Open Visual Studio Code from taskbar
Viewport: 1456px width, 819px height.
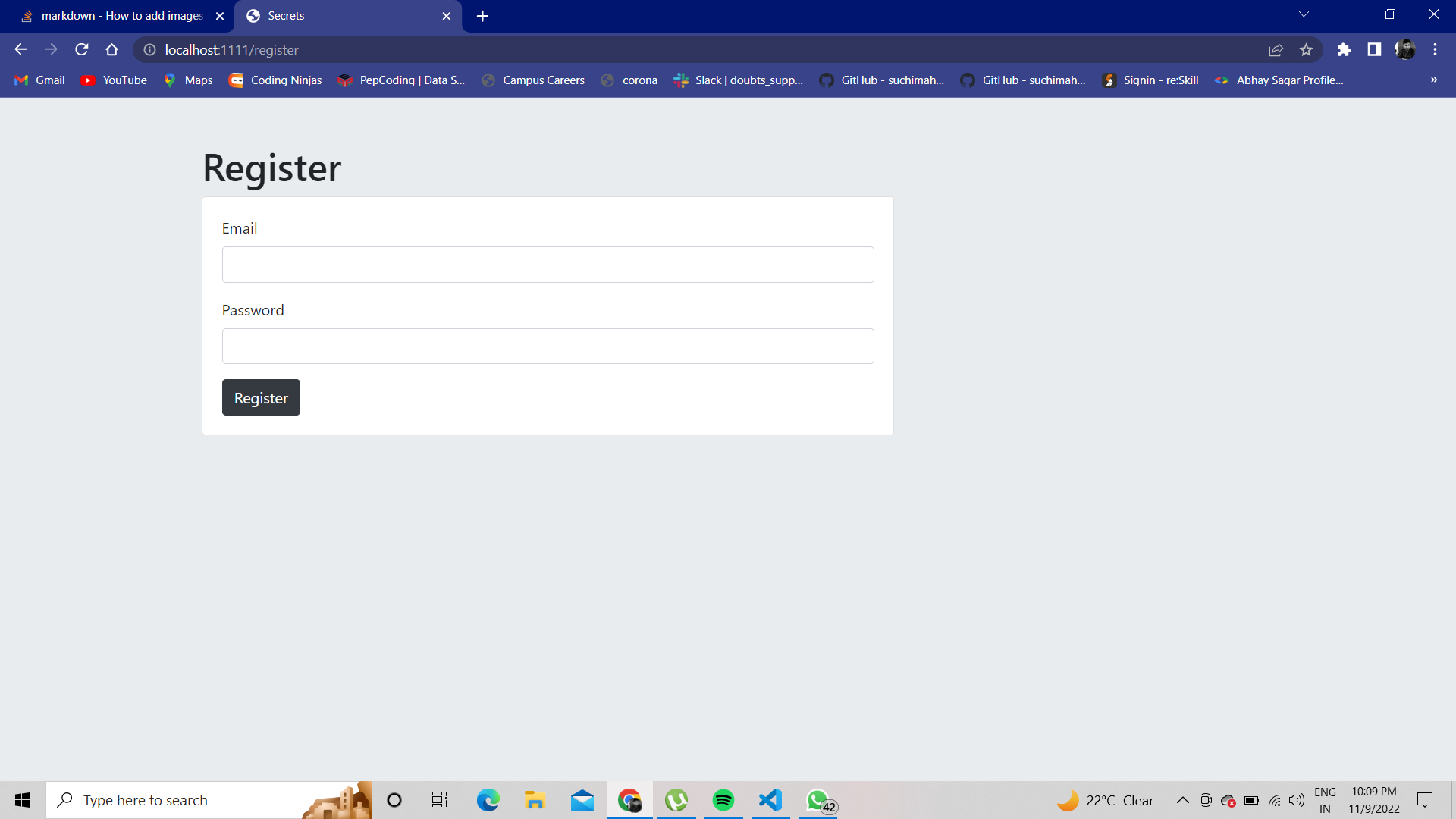(770, 800)
